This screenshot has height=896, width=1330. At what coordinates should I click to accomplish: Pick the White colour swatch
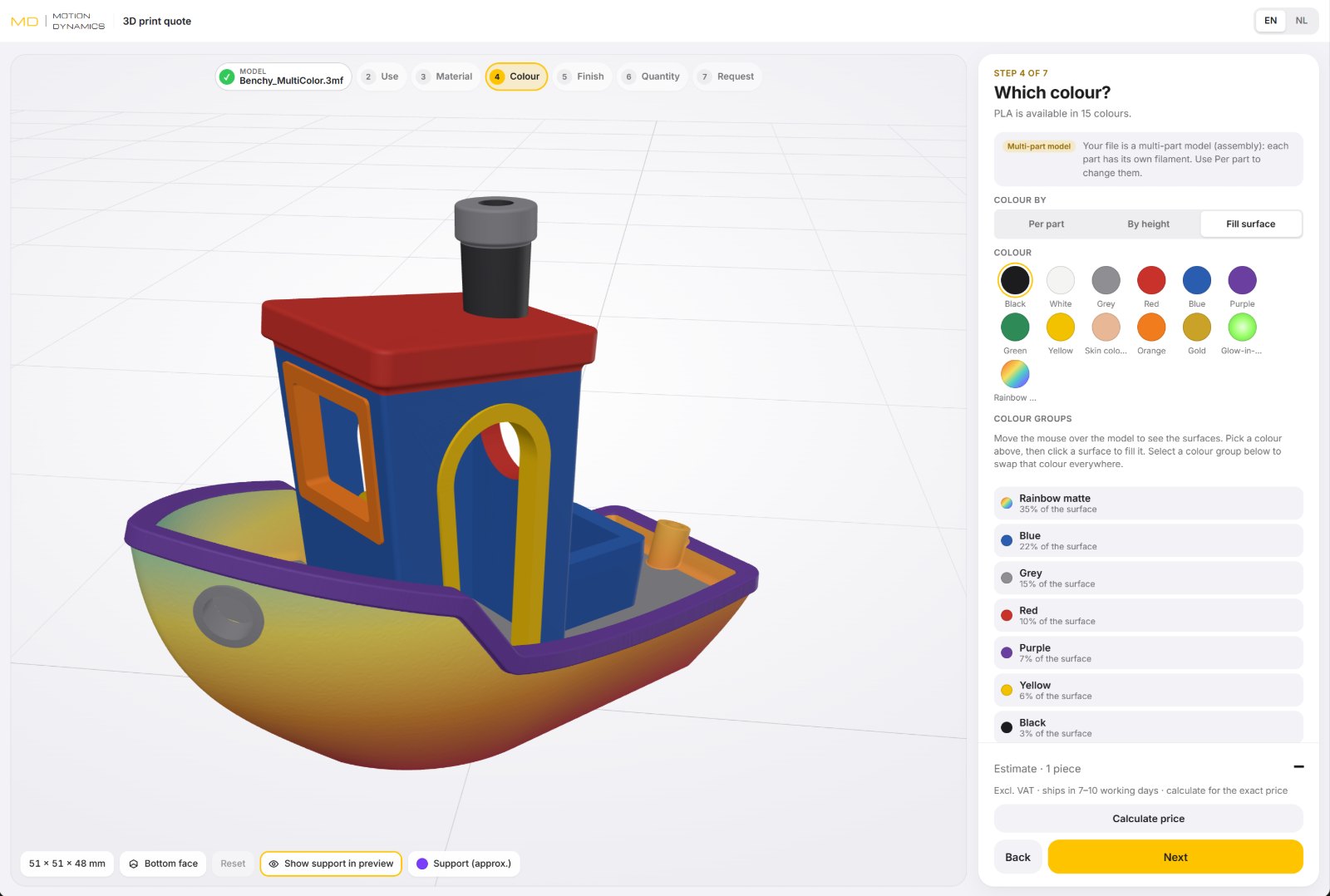(1061, 280)
